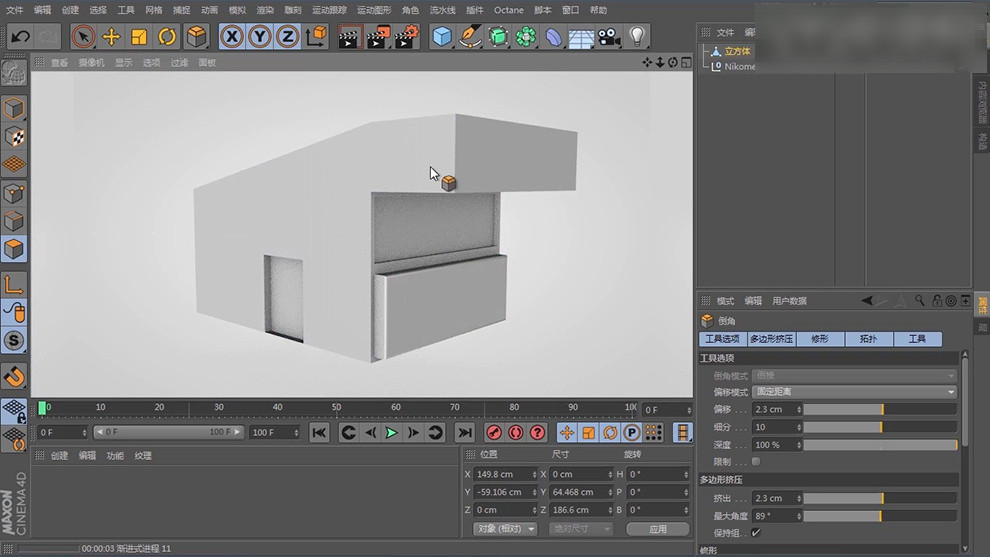Select the Move tool in the top toolbar
This screenshot has width=990, height=557.
(111, 37)
